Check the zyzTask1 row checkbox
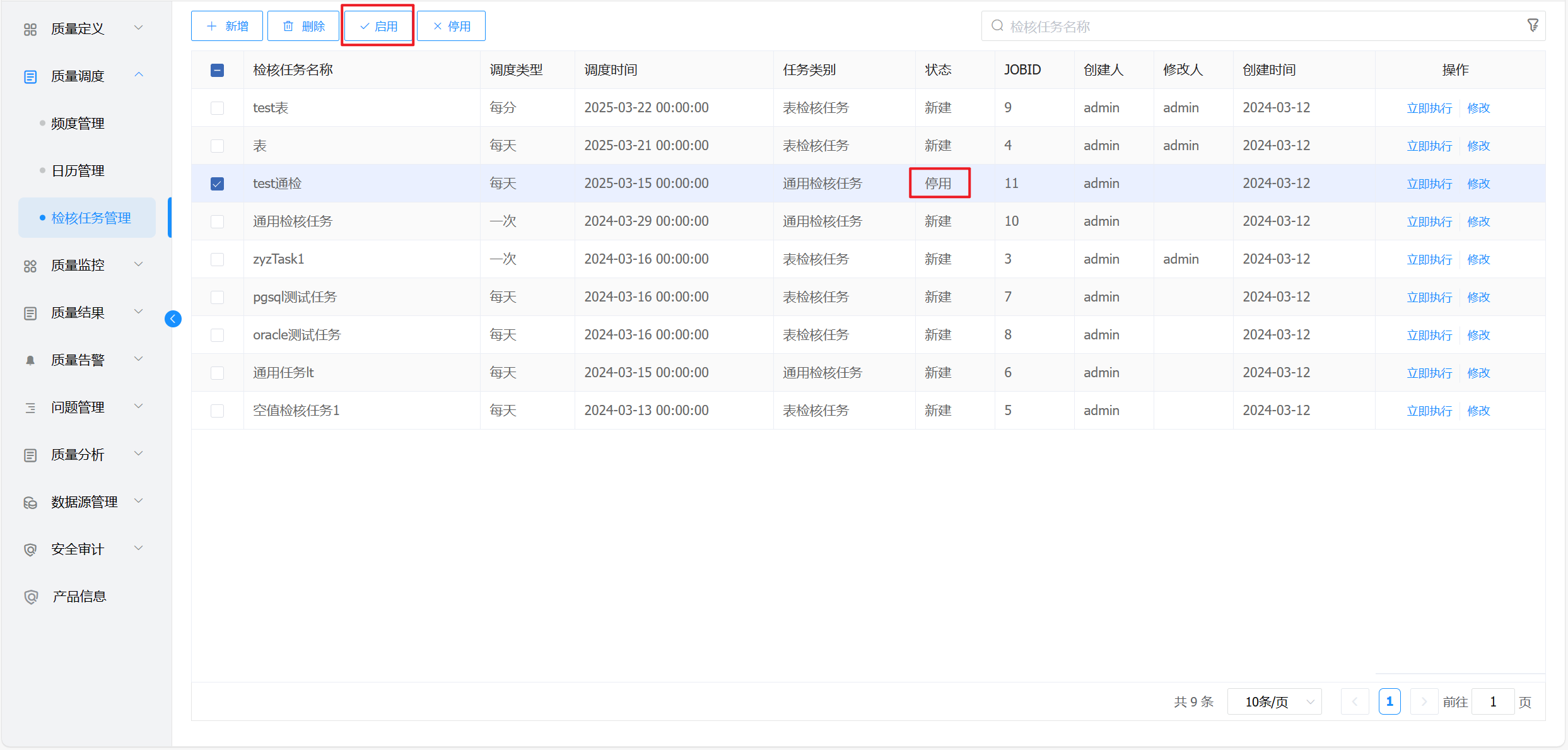 [217, 259]
